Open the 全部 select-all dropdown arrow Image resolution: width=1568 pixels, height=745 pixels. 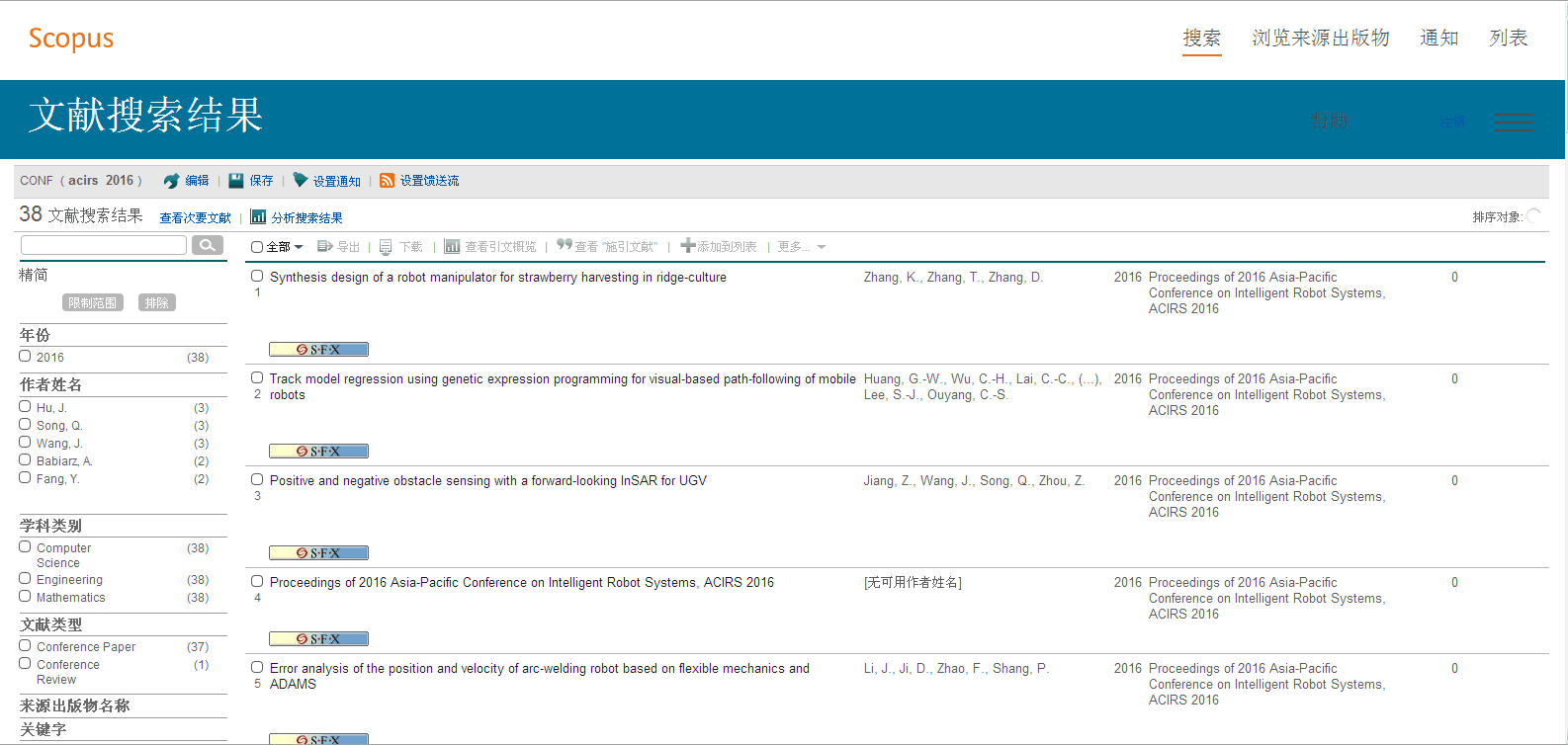299,247
